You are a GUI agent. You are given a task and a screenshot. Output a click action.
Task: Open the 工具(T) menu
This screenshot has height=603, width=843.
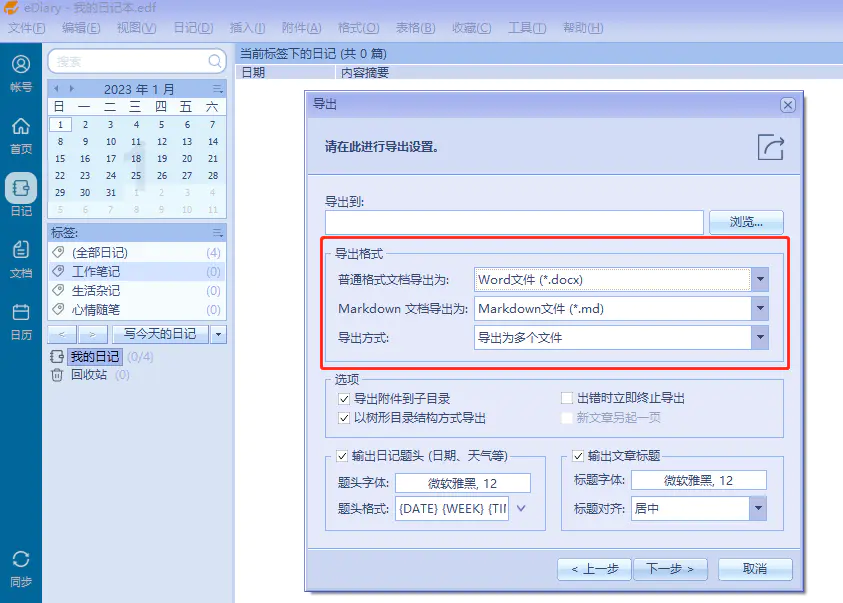527,28
